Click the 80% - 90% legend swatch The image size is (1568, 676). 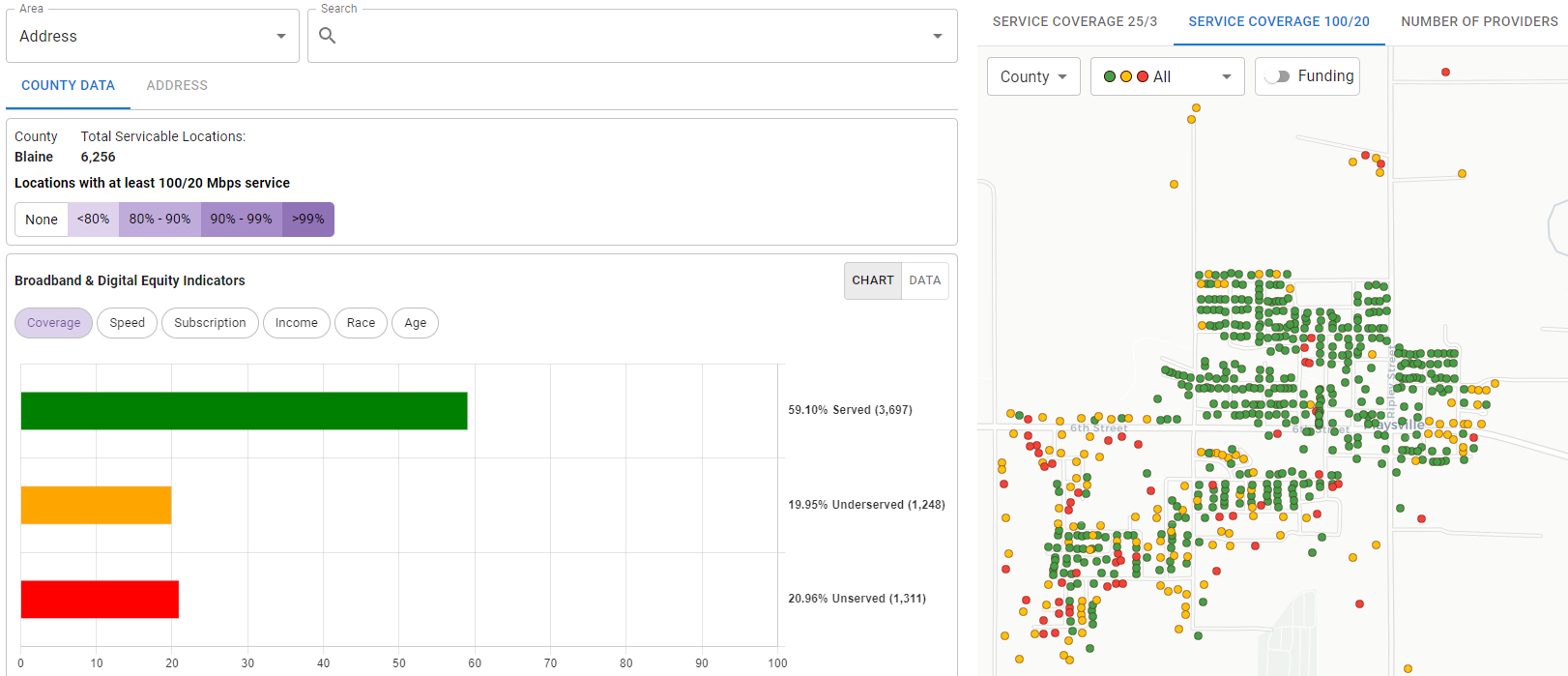[x=160, y=220]
